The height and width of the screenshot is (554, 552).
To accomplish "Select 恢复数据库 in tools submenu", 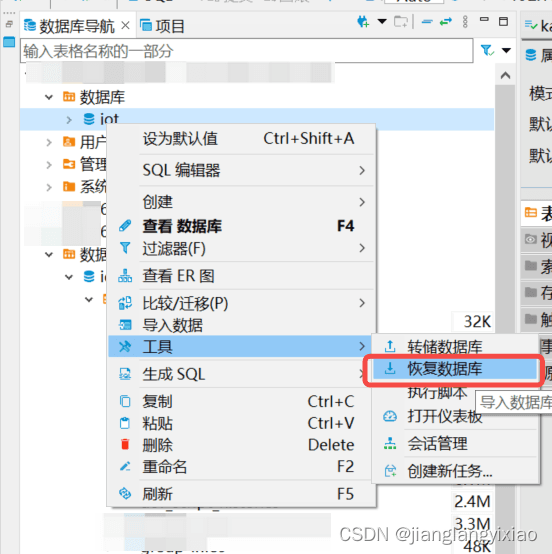I will coord(455,369).
